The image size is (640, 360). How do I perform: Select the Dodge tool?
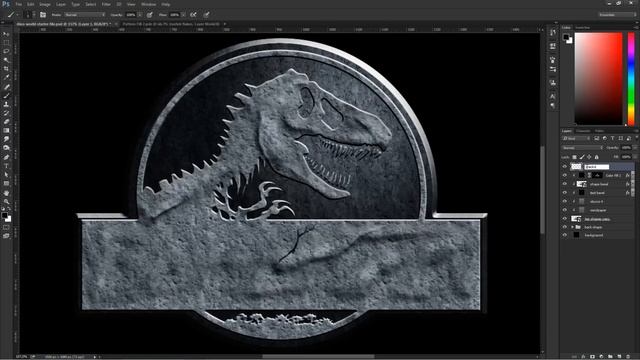coord(6,148)
